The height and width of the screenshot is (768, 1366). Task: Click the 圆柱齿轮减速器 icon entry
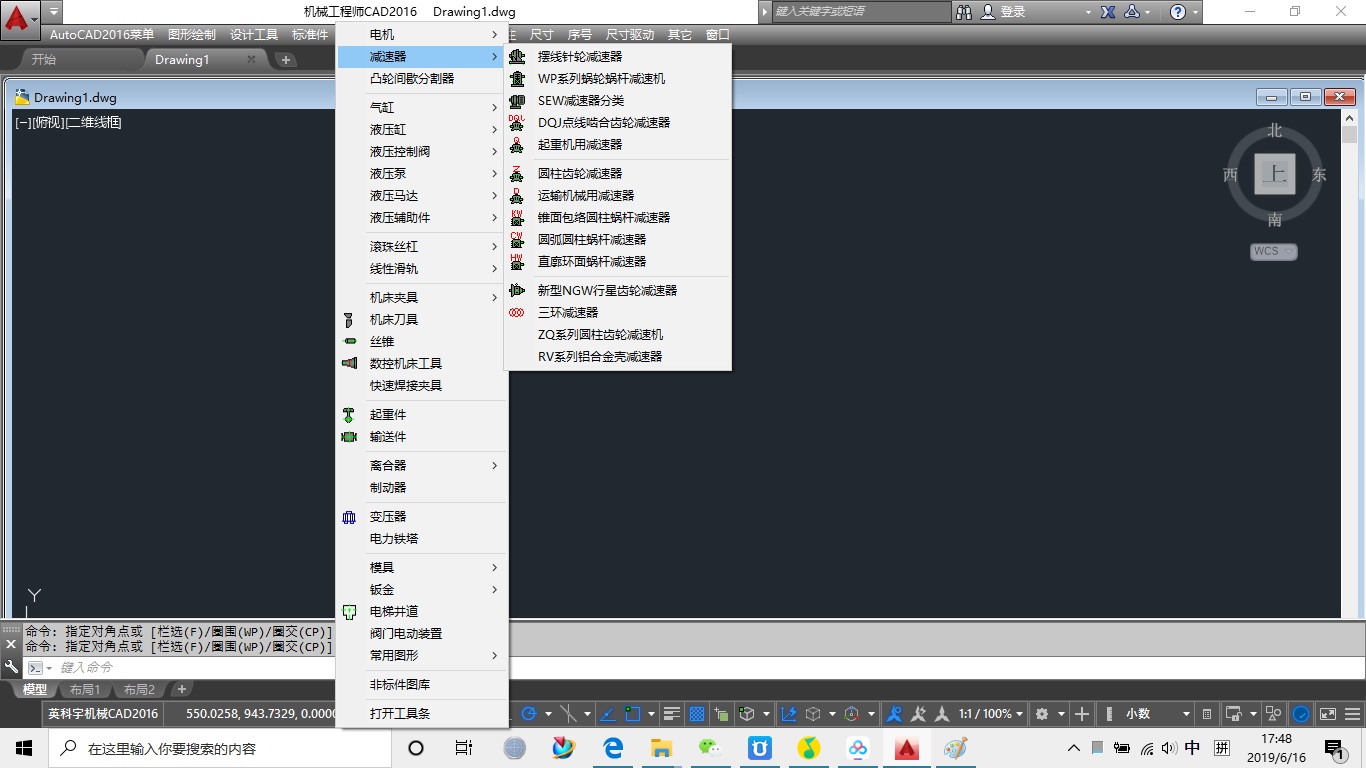(517, 174)
